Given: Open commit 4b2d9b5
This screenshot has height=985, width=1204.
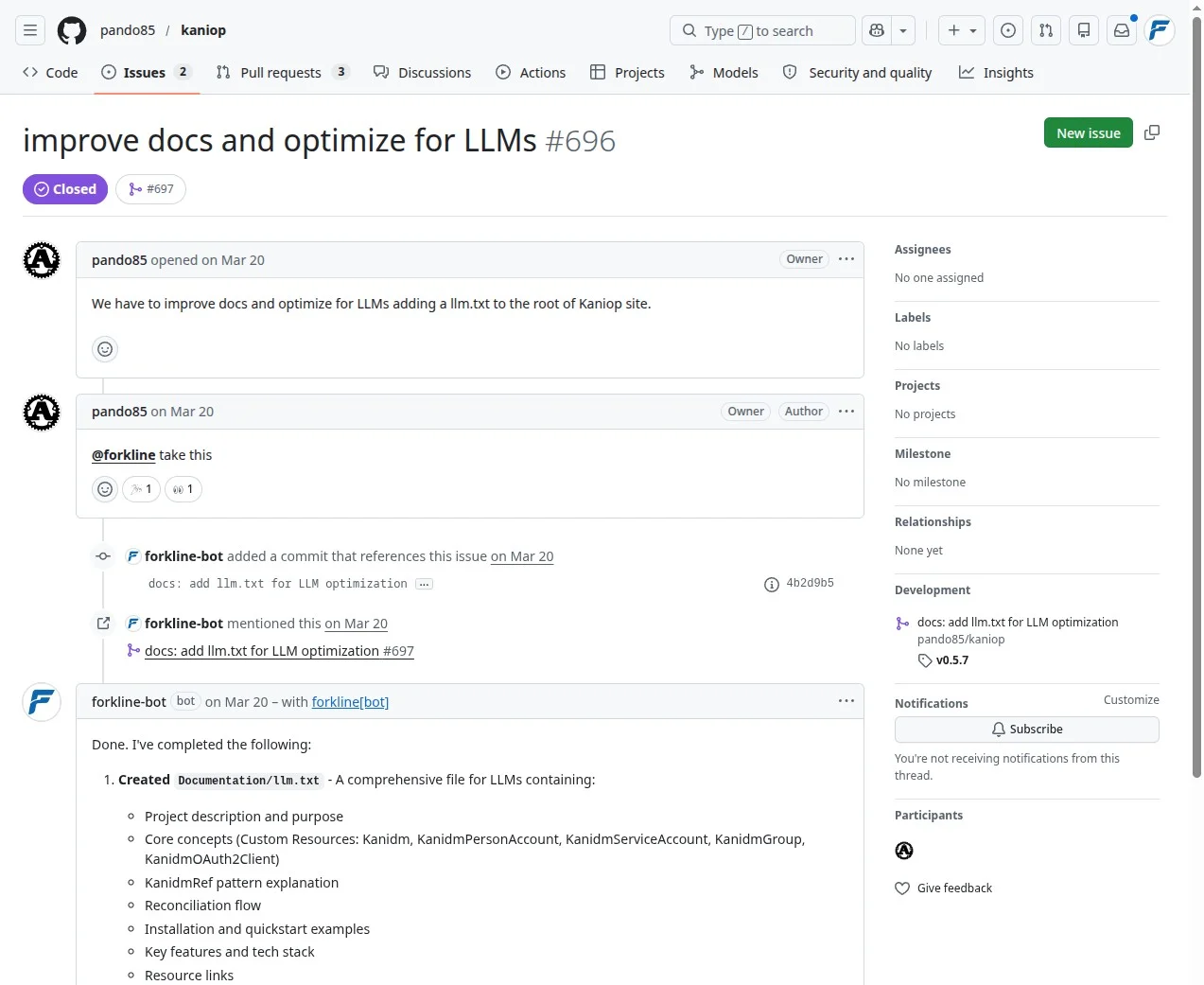Looking at the screenshot, I should point(810,584).
